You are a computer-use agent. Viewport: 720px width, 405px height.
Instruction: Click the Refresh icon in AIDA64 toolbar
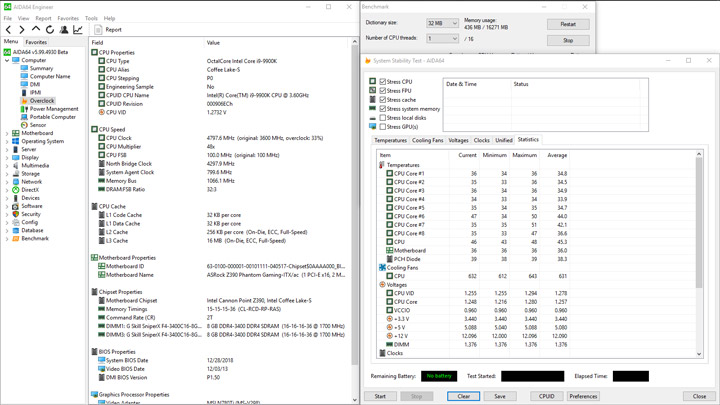click(x=50, y=30)
